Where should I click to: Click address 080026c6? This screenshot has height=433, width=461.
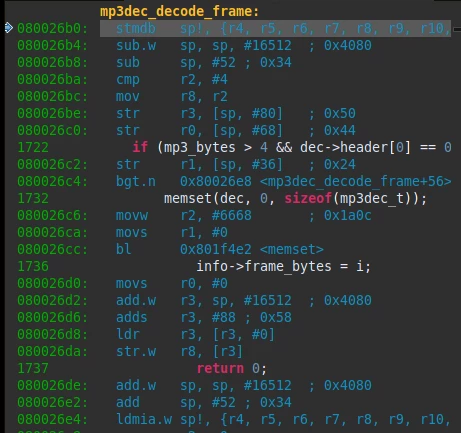click(52, 216)
